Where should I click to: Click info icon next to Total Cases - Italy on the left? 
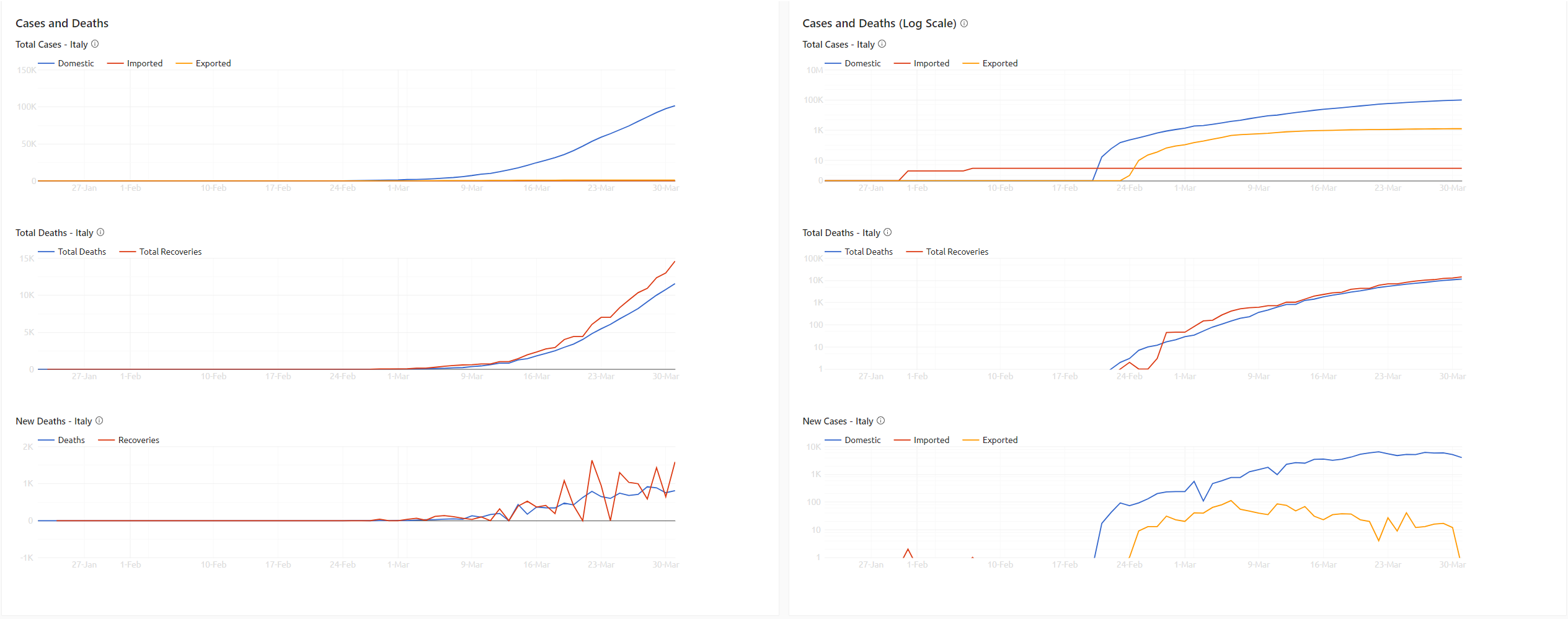[x=95, y=44]
